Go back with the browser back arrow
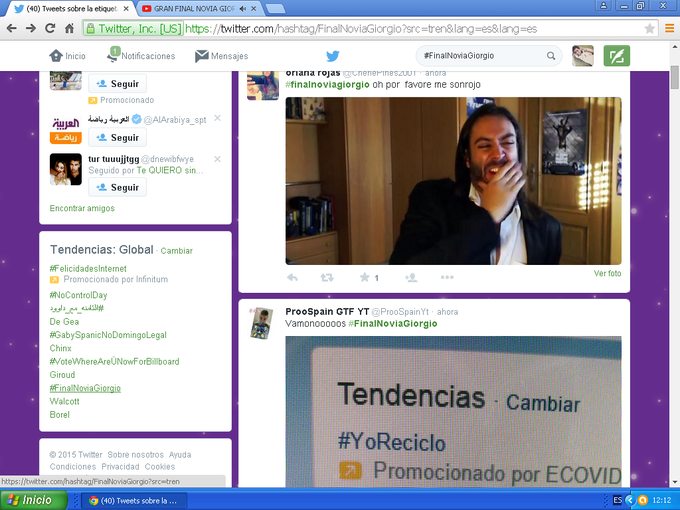 pyautogui.click(x=12, y=29)
